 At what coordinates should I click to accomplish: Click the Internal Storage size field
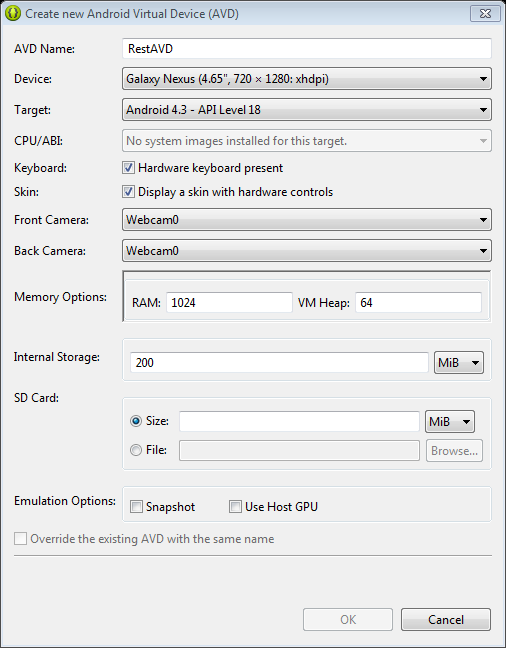(x=279, y=362)
